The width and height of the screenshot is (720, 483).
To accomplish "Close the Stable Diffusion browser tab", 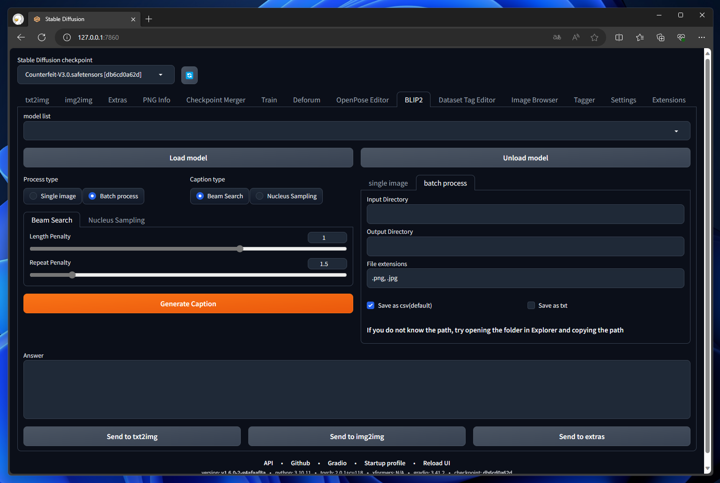I will click(x=133, y=19).
